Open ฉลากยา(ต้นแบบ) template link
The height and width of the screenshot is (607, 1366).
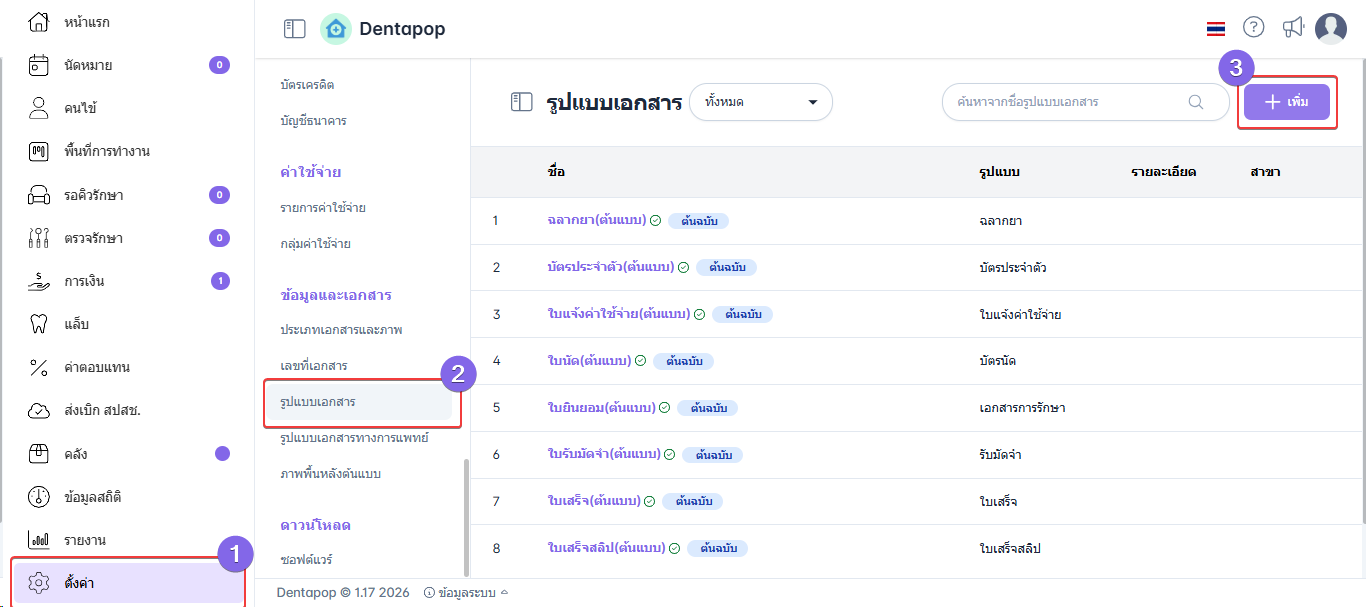tap(596, 220)
